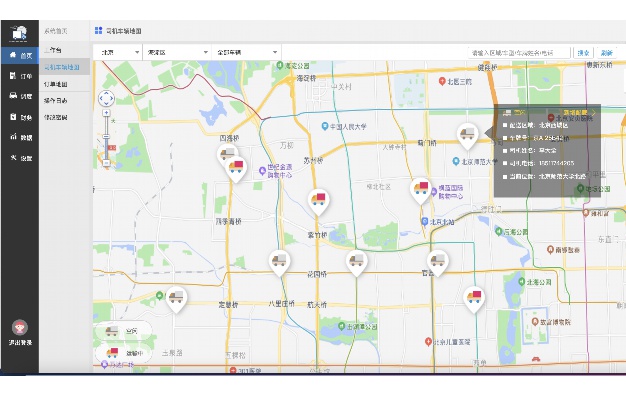The height and width of the screenshot is (396, 626).
Task: Select the gray truck marker beside 四海桥
Action: click(226, 153)
